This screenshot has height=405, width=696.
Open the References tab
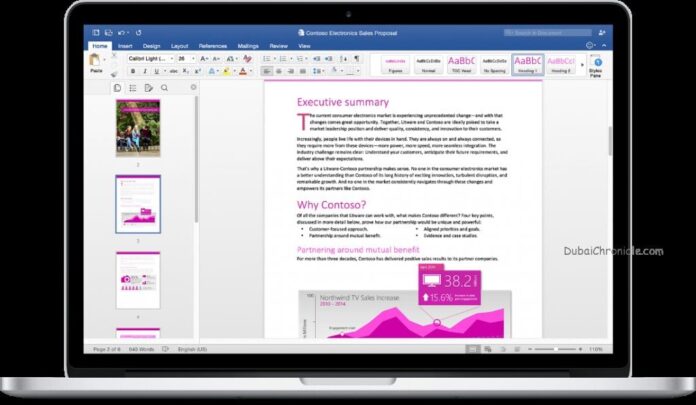pos(213,46)
